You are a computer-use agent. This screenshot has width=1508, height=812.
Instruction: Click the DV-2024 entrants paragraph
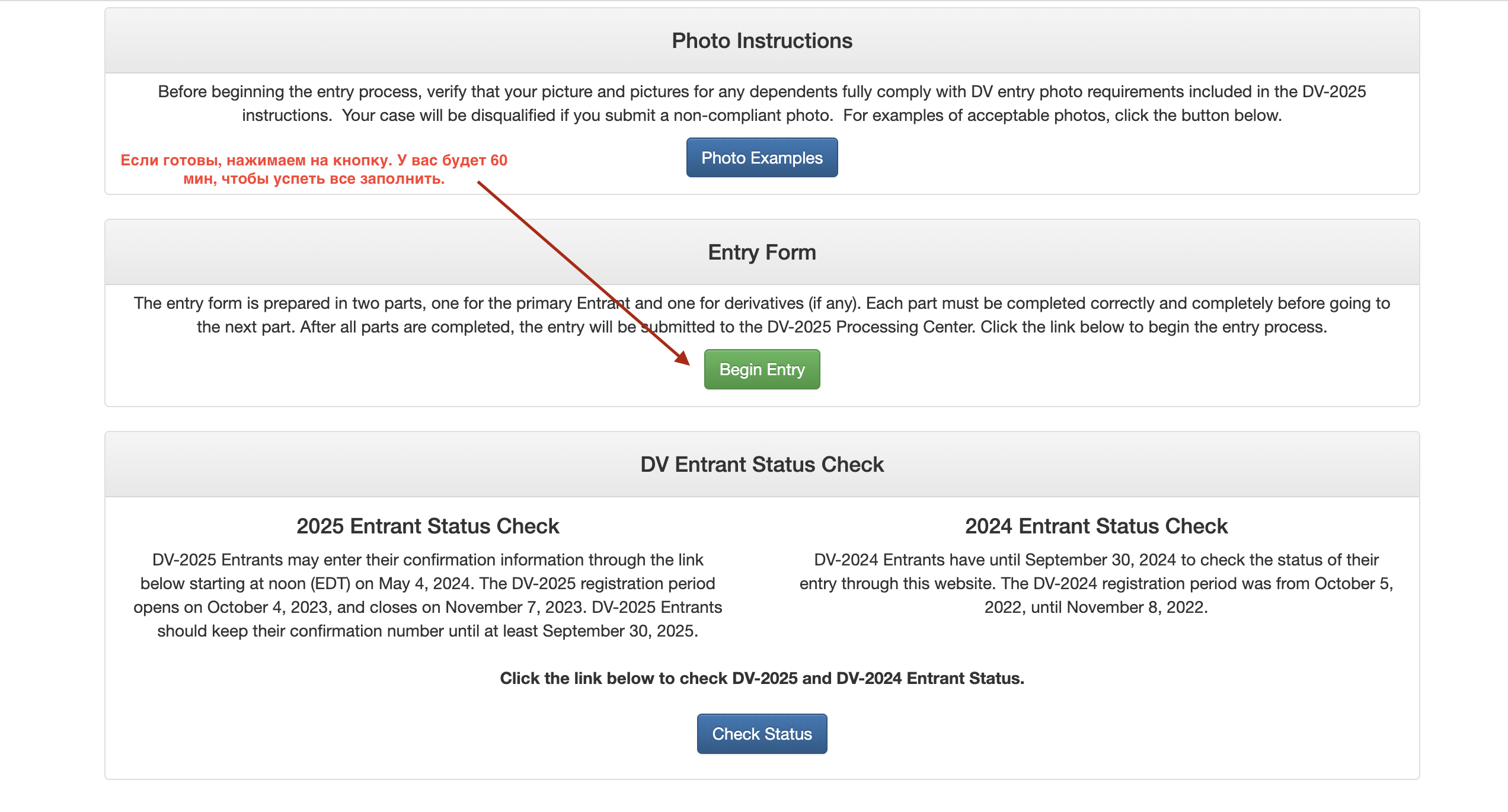click(x=1096, y=583)
